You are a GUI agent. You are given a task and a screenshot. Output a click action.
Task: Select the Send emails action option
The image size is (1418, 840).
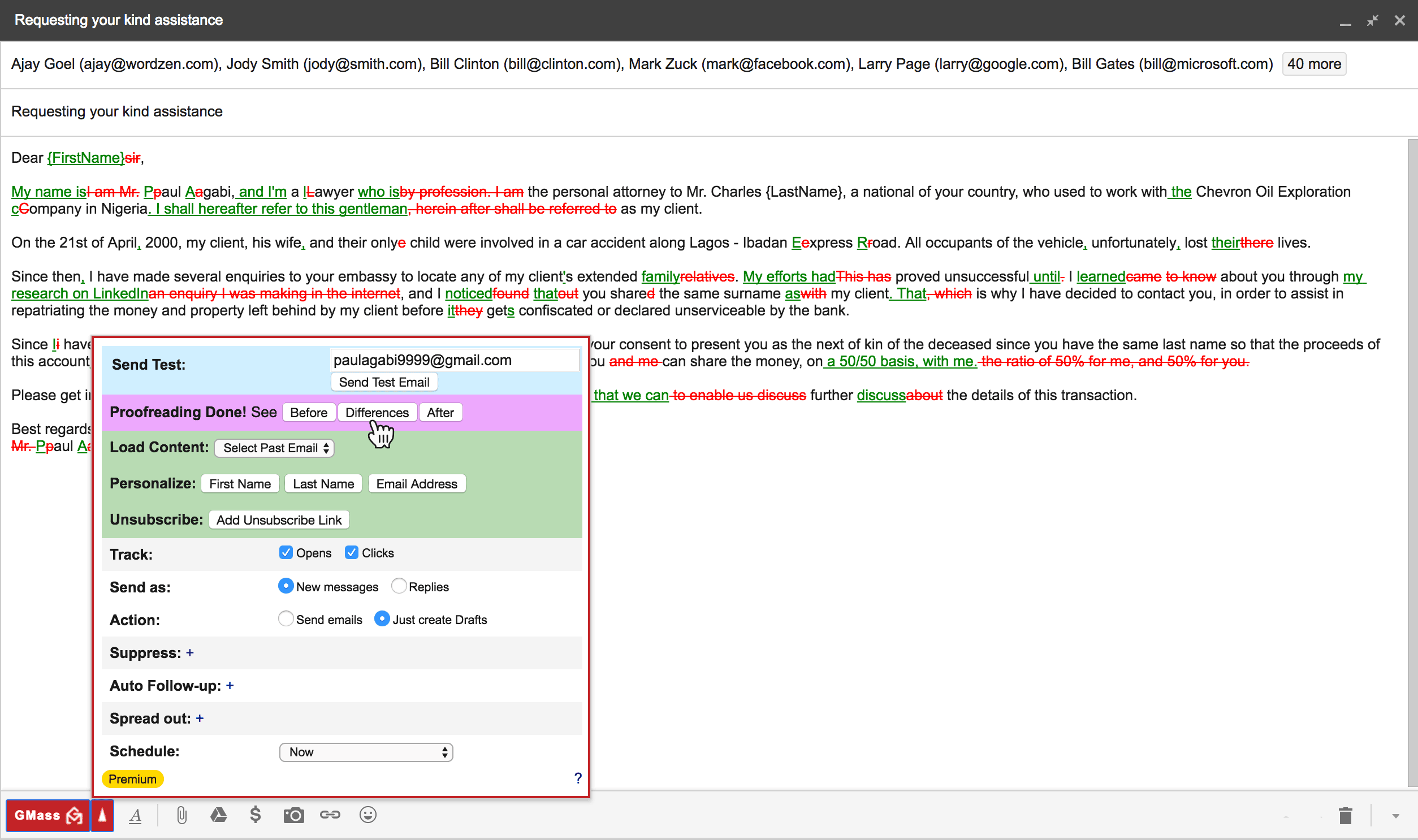click(286, 618)
